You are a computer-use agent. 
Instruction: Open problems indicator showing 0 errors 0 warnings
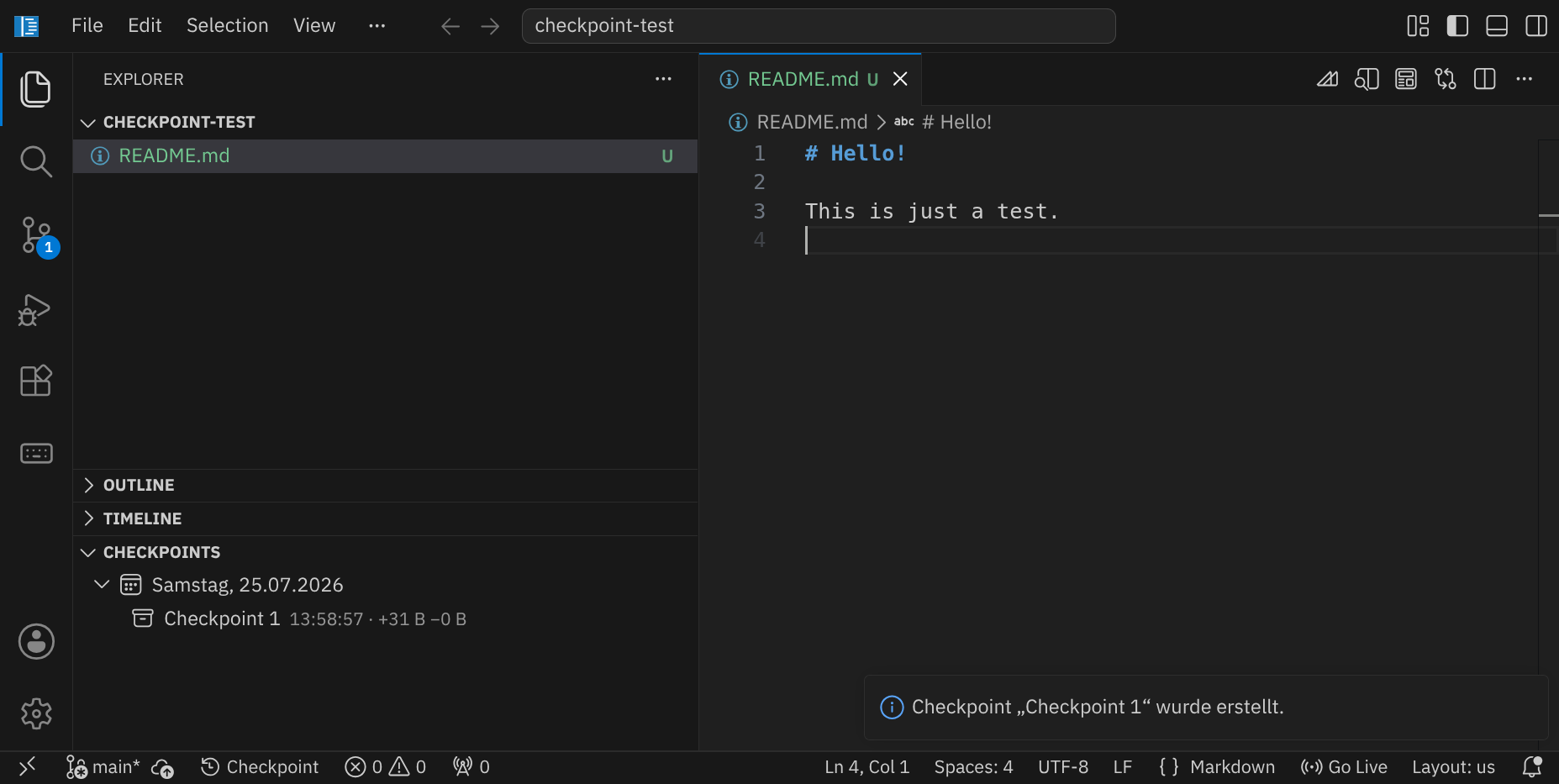[x=386, y=767]
